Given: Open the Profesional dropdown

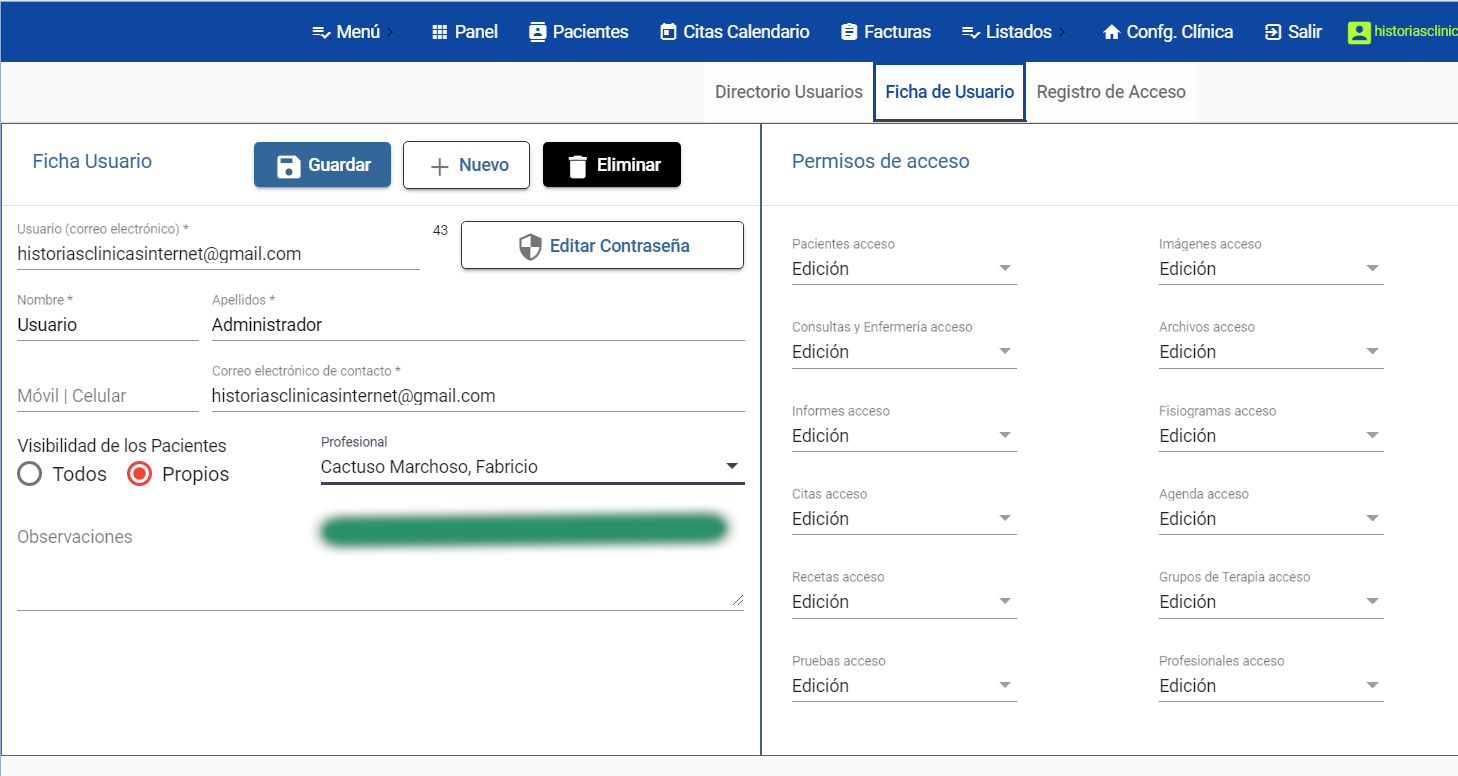Looking at the screenshot, I should [532, 467].
